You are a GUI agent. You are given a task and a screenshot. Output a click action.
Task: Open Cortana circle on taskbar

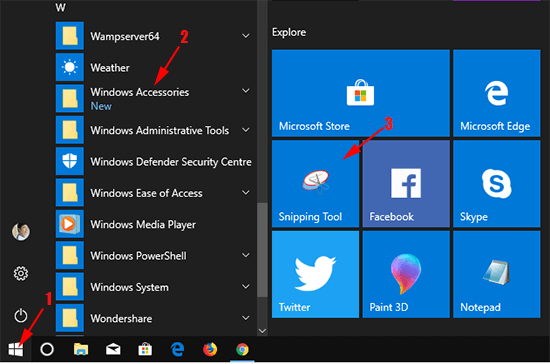click(47, 349)
